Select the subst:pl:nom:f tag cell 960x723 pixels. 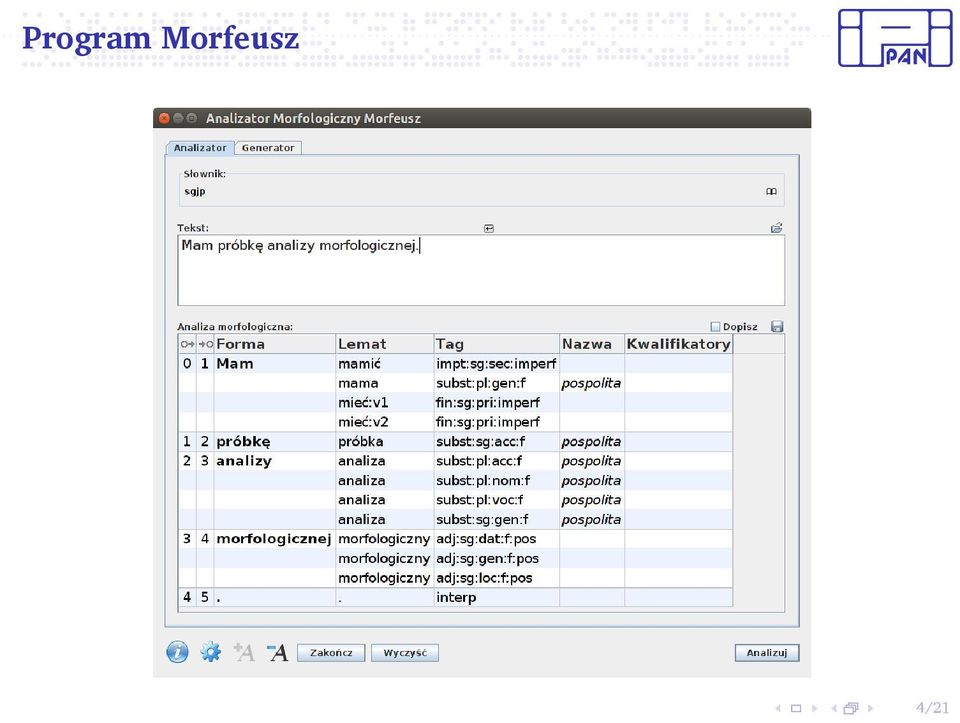click(x=497, y=481)
